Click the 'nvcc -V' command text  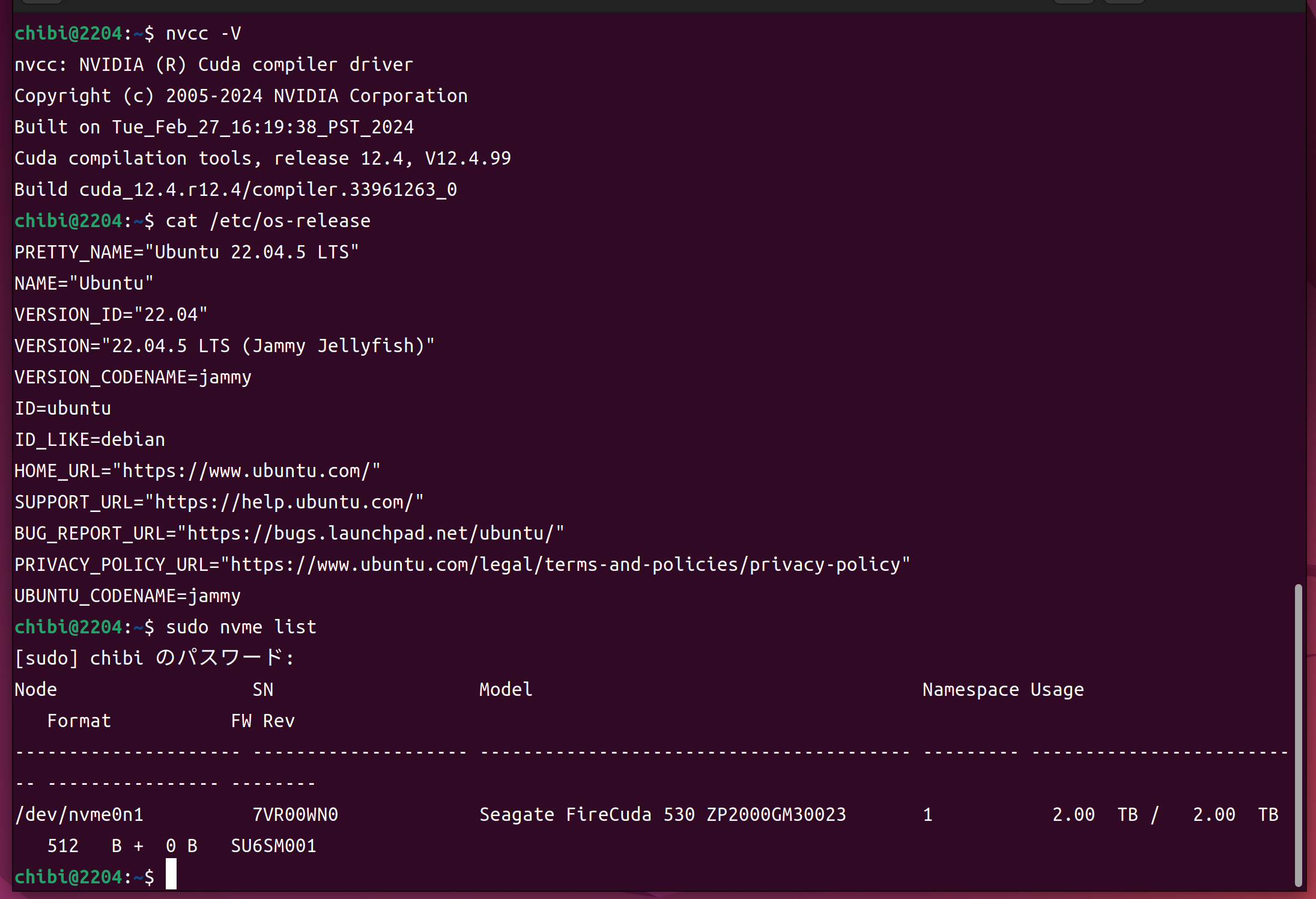point(203,34)
